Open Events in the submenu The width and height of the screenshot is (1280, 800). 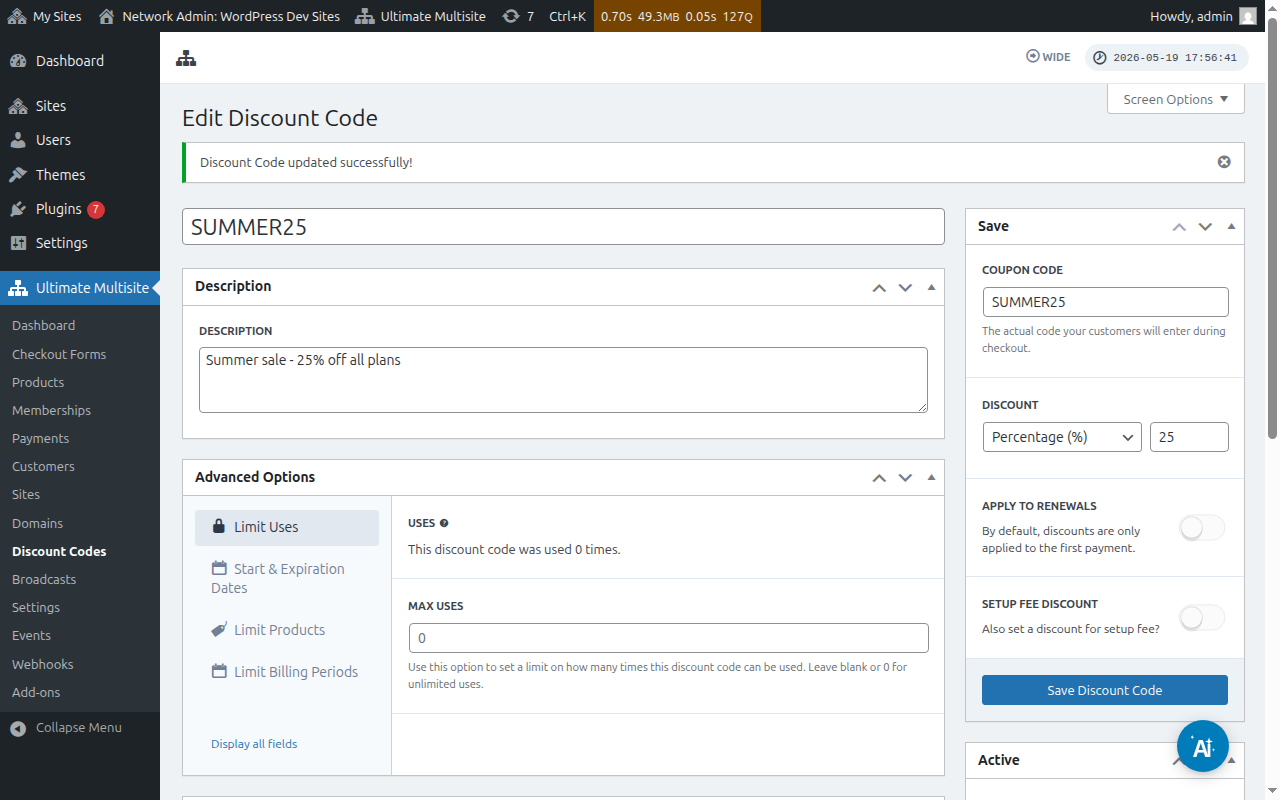tap(31, 635)
